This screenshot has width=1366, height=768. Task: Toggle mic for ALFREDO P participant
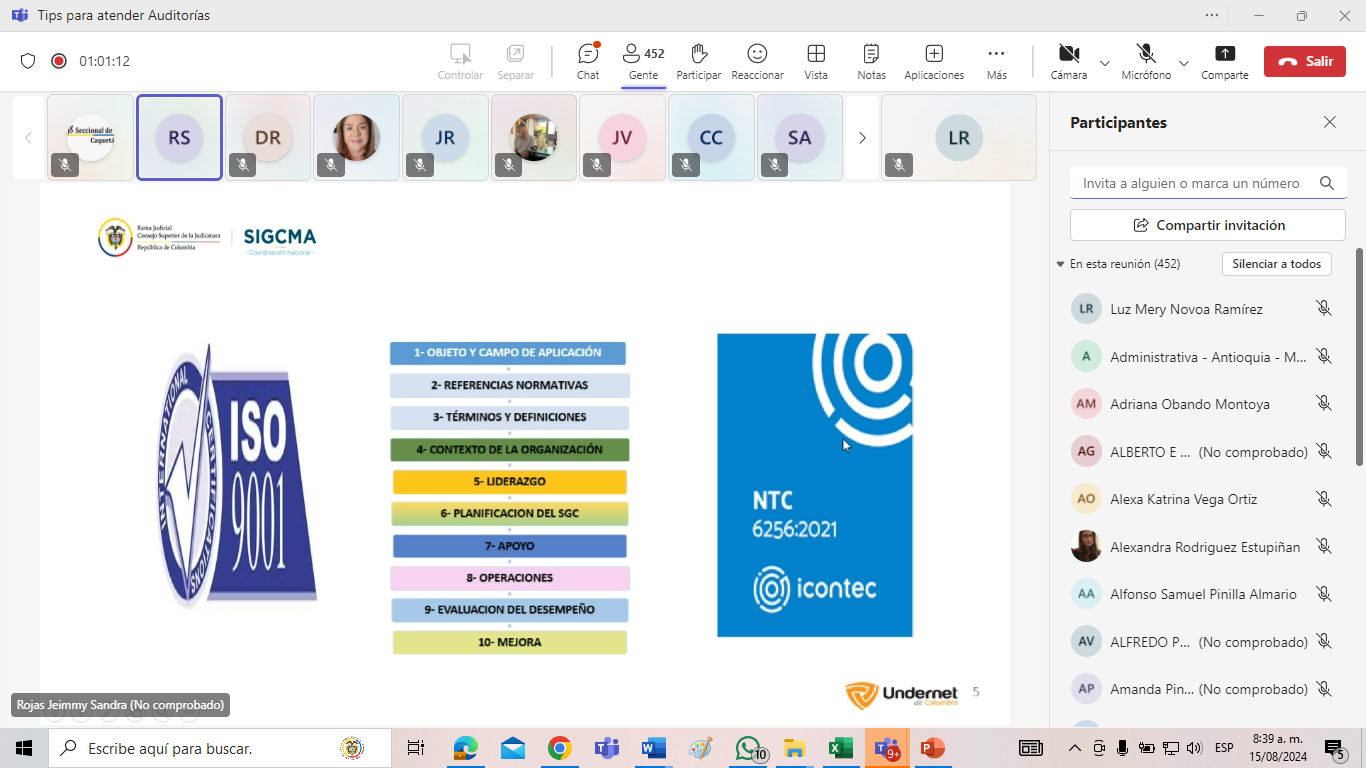[1324, 642]
